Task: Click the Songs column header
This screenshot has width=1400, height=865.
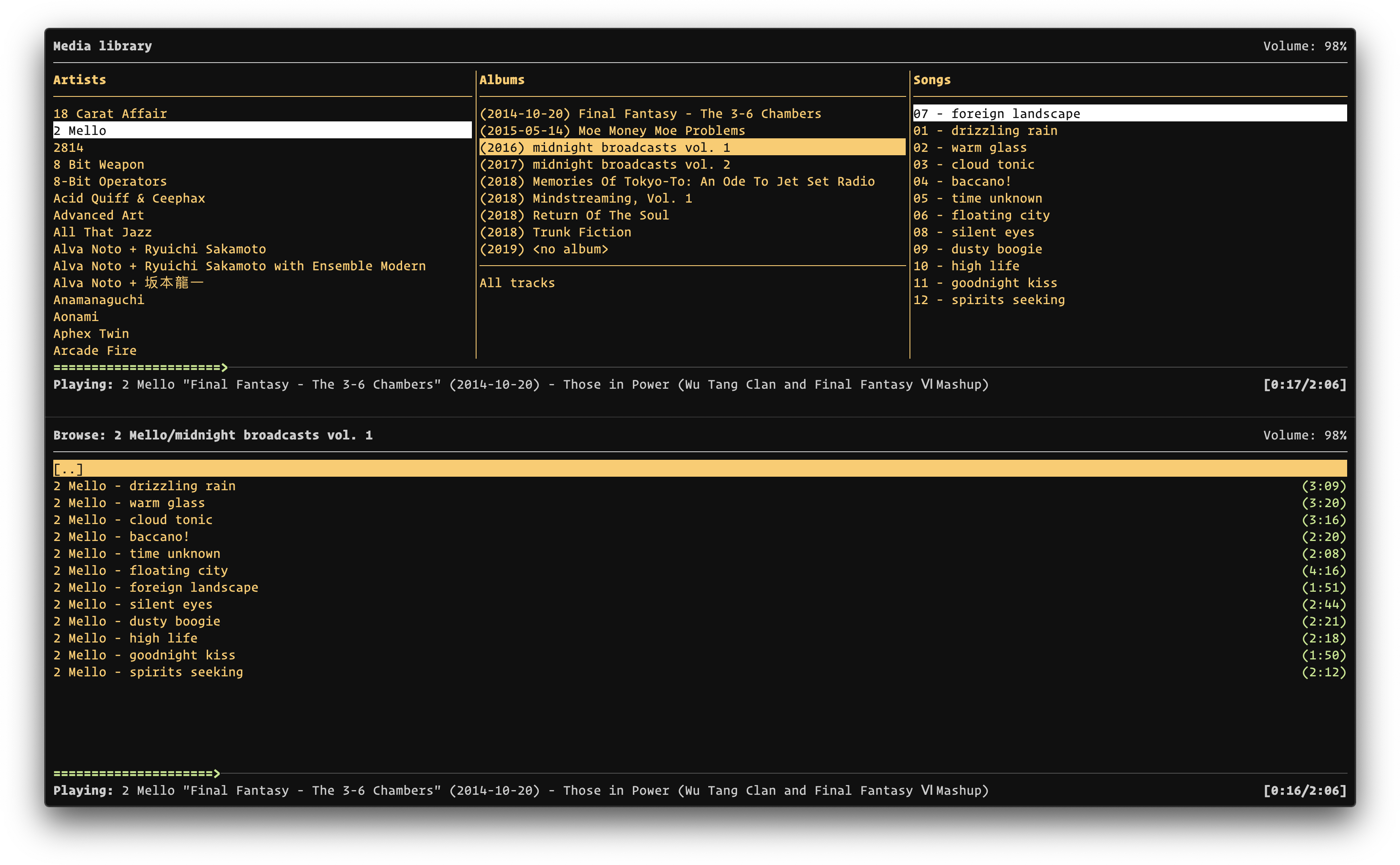Action: click(932, 80)
